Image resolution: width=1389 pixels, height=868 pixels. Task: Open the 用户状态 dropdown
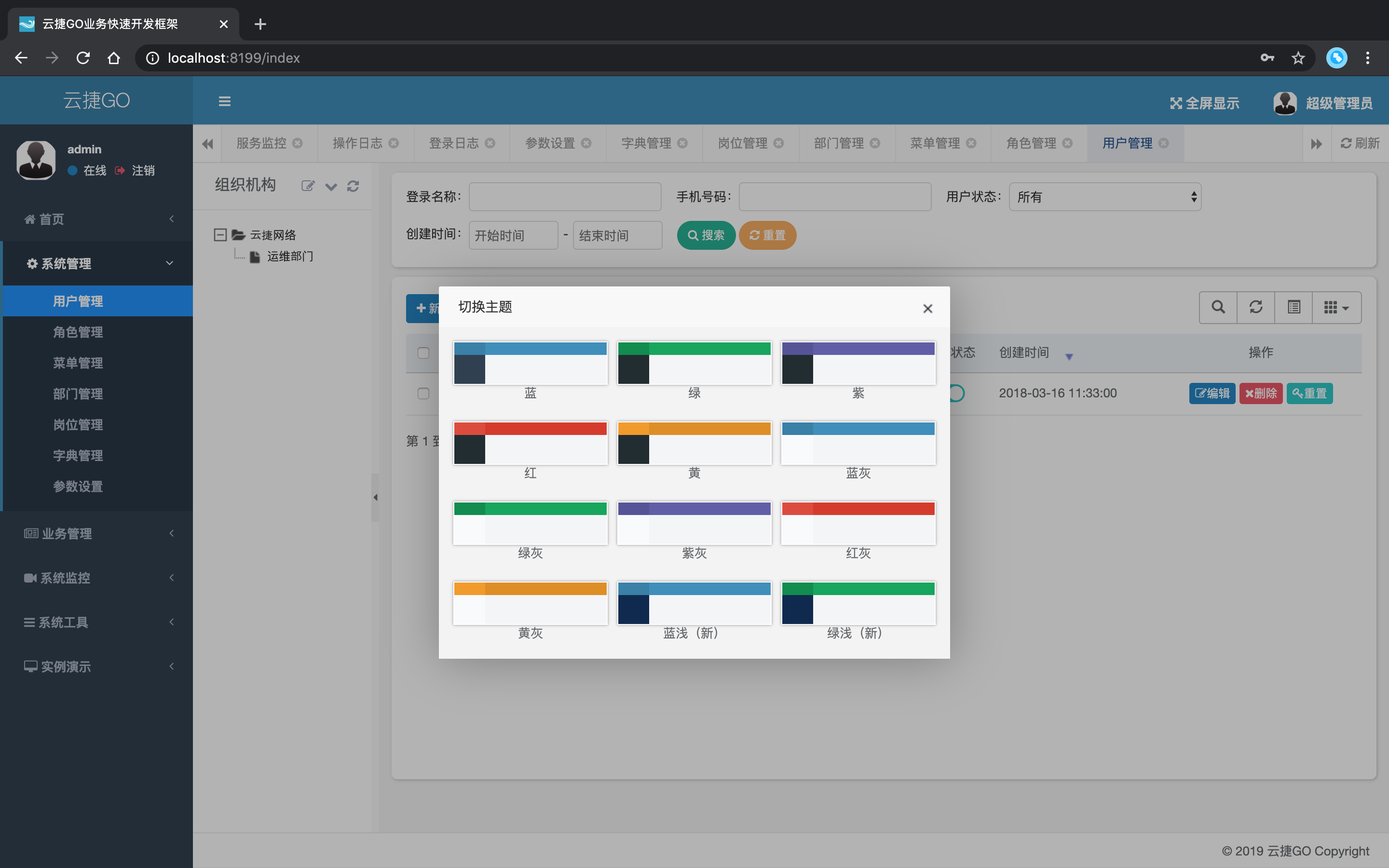click(1104, 197)
